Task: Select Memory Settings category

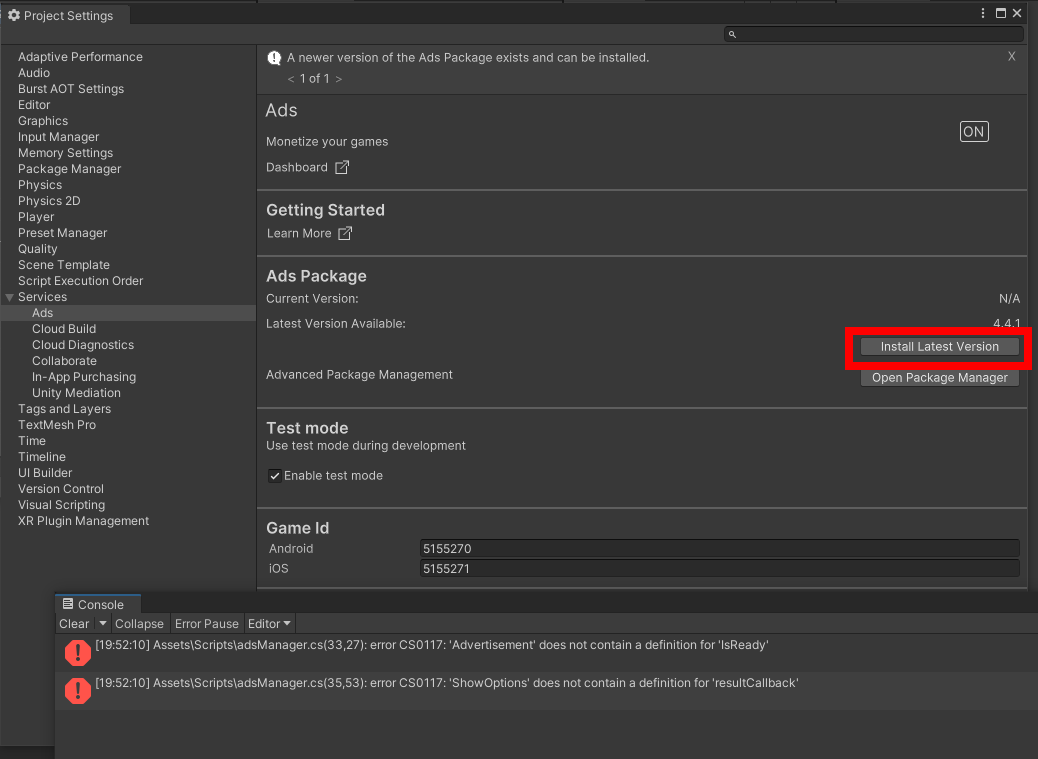Action: pyautogui.click(x=66, y=153)
